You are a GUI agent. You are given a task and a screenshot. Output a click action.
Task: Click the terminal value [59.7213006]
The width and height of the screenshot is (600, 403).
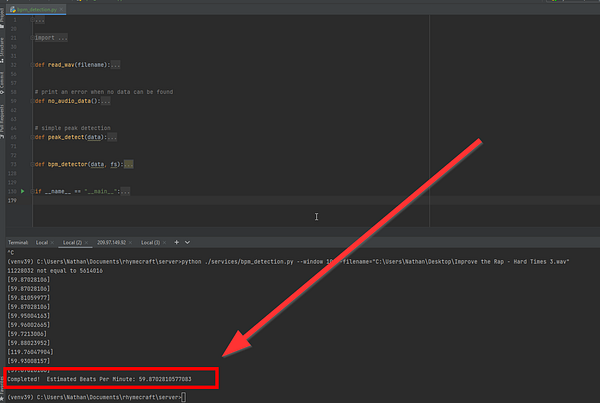(x=27, y=334)
